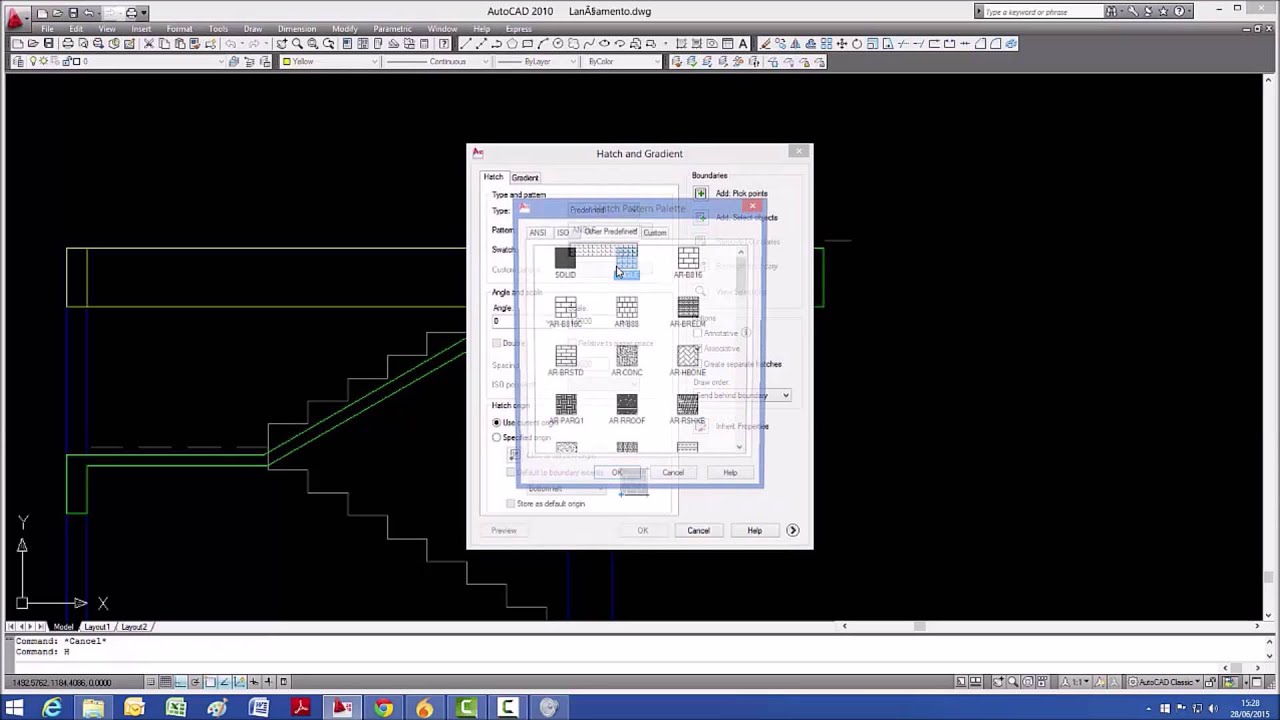Select the AR-CONC pattern swatch

tap(627, 360)
